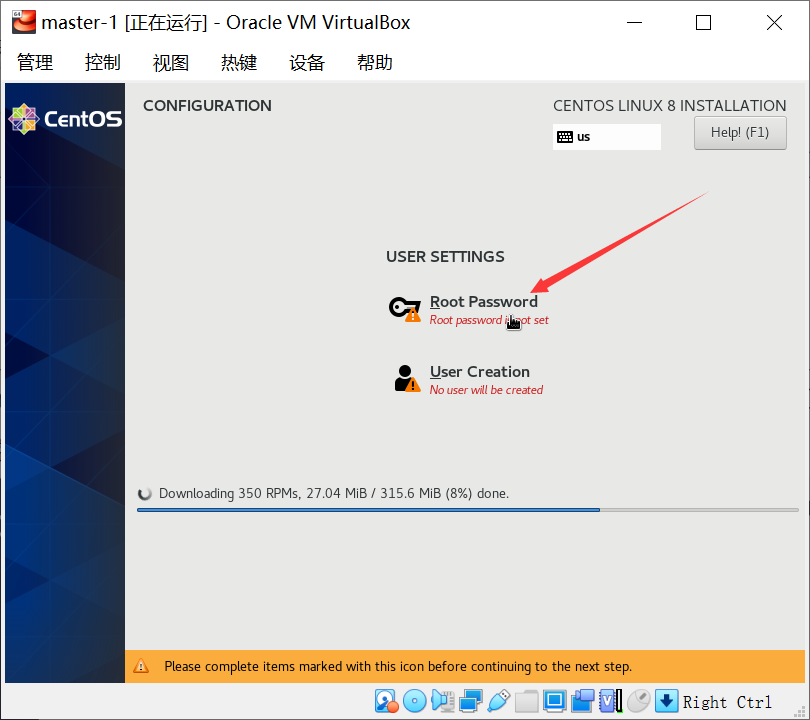Open the 热键 menu

[239, 62]
